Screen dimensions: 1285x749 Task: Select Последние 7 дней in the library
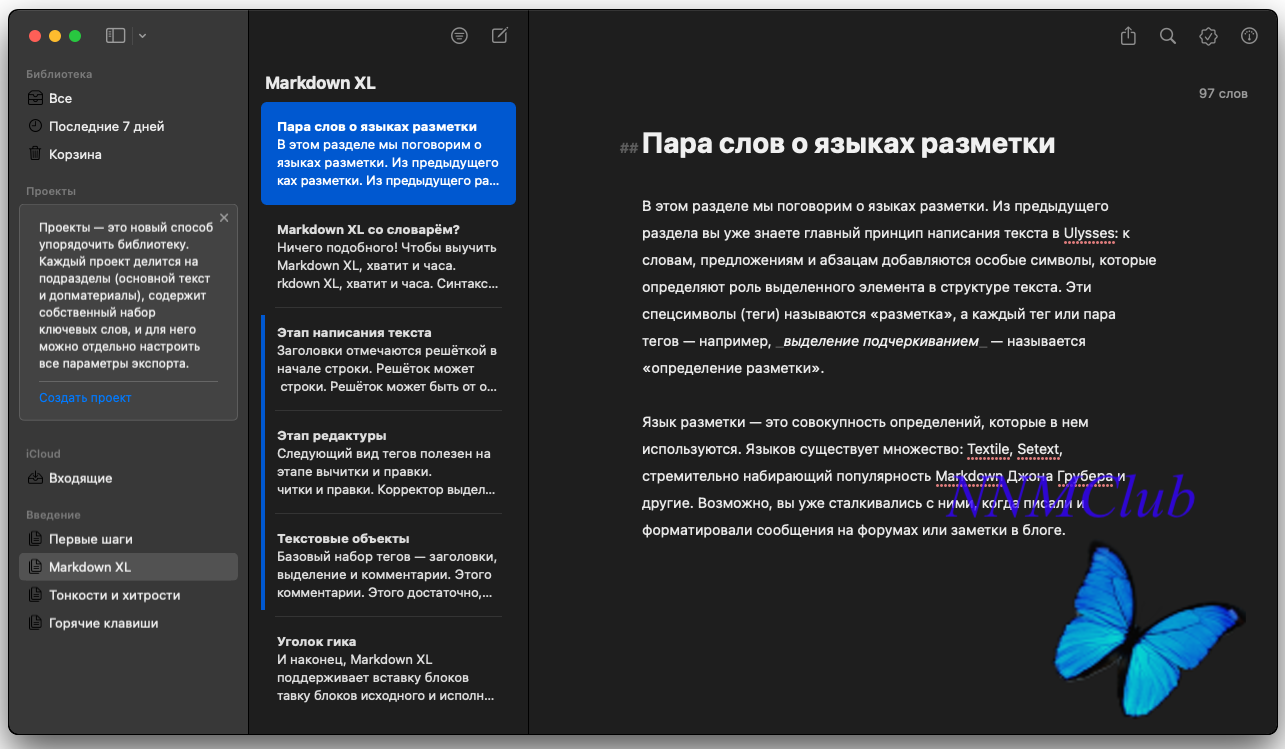(x=128, y=126)
